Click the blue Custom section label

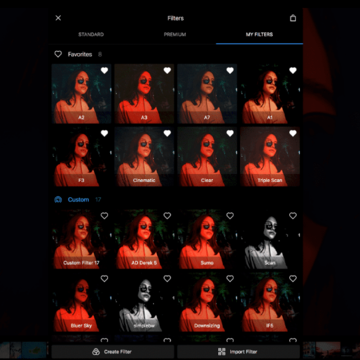pos(78,200)
